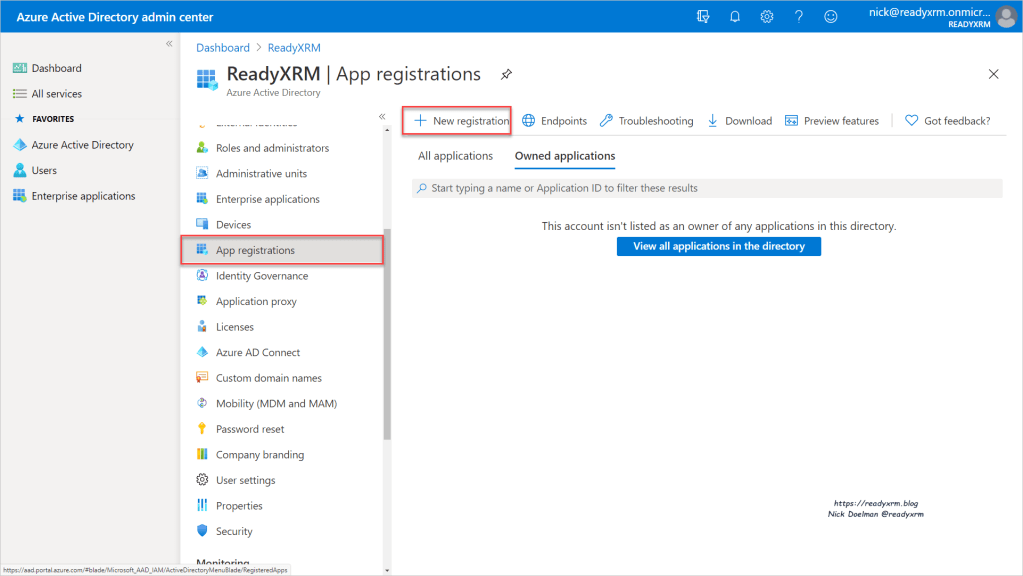Screen dimensions: 1023x576
Task: Click the help question mark icon
Action: click(x=799, y=17)
